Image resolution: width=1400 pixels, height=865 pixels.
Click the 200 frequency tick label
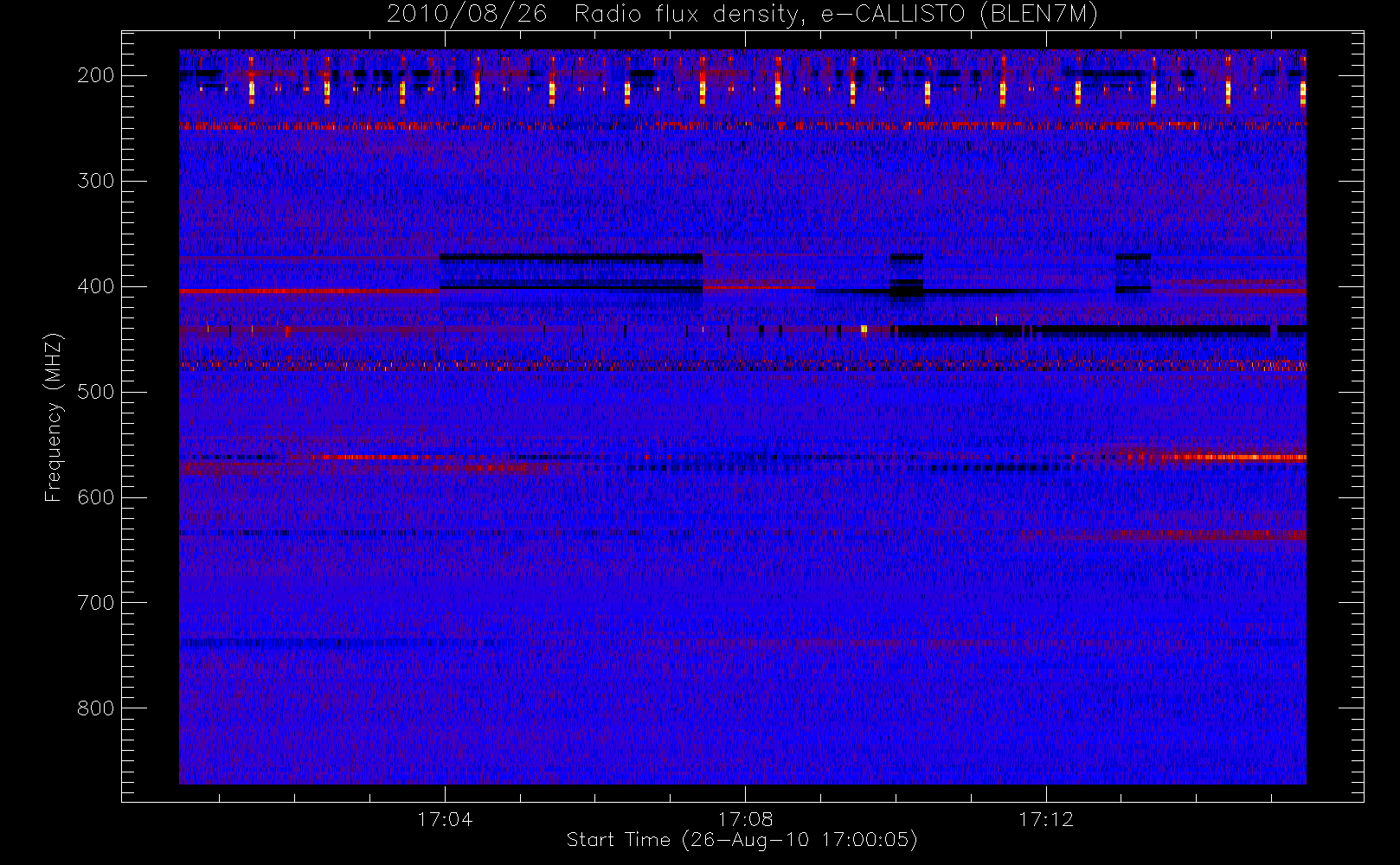(x=95, y=75)
